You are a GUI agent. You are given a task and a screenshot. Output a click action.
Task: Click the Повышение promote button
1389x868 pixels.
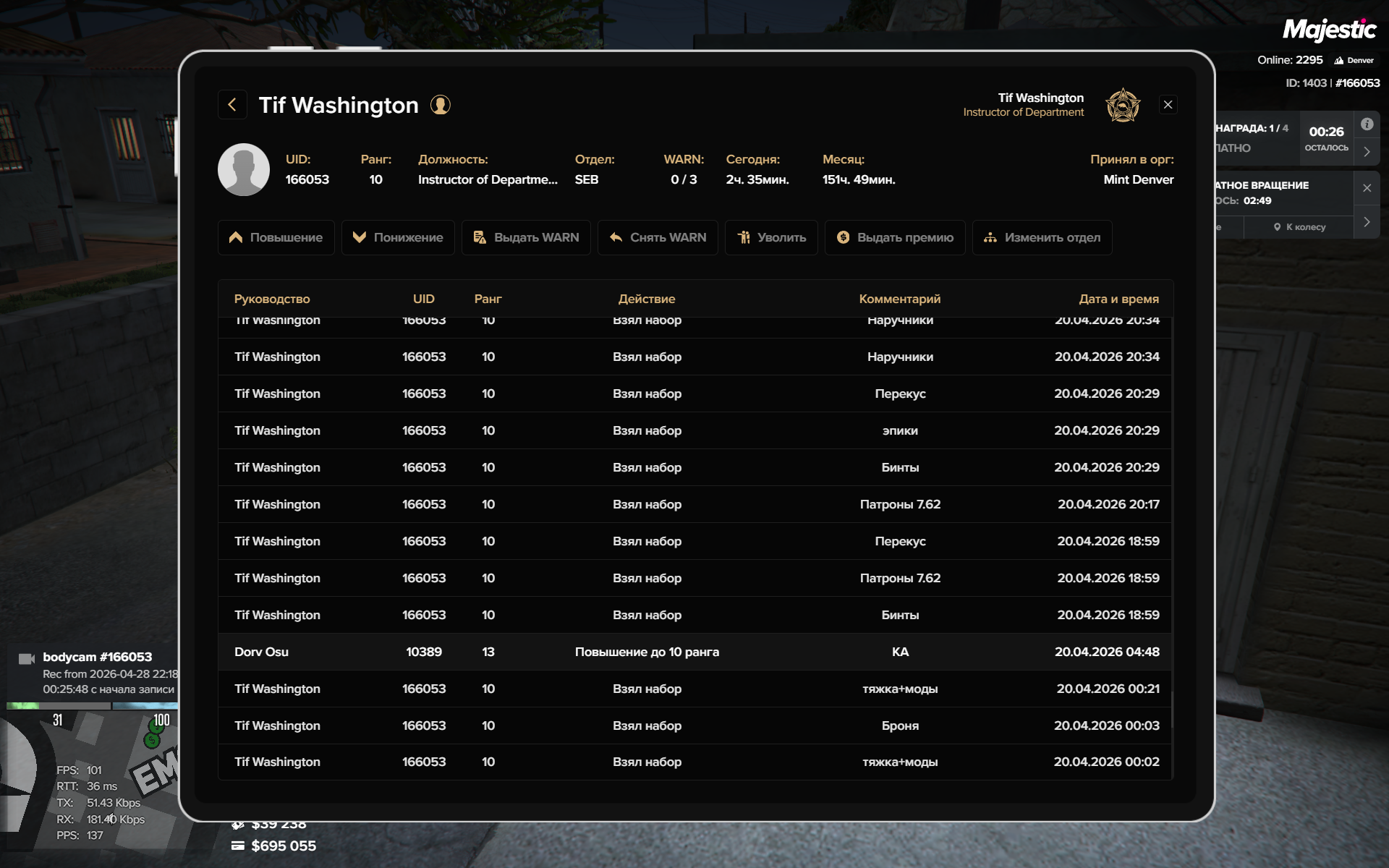pyautogui.click(x=276, y=237)
